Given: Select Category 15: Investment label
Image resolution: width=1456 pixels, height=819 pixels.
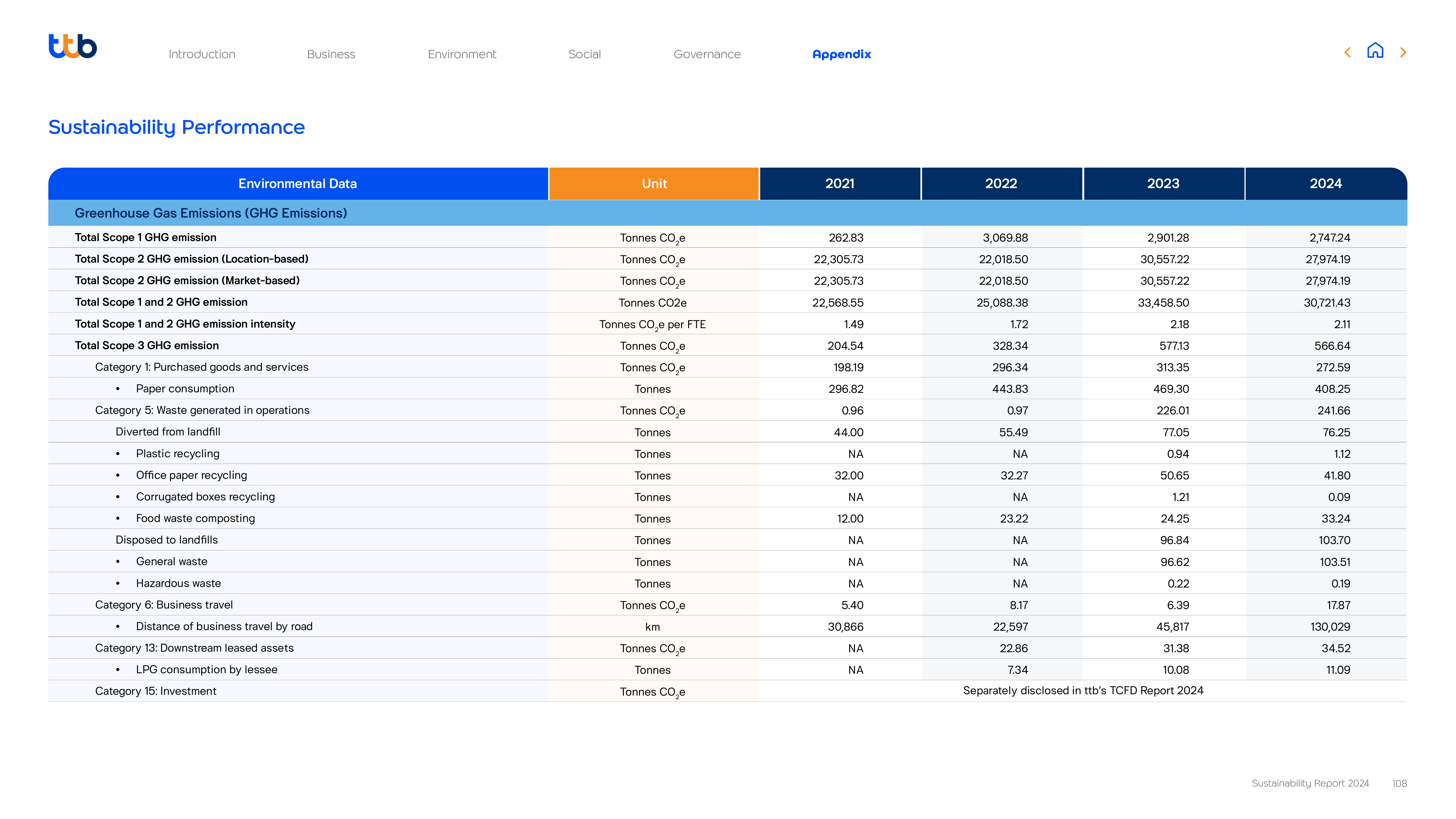Looking at the screenshot, I should (x=156, y=691).
